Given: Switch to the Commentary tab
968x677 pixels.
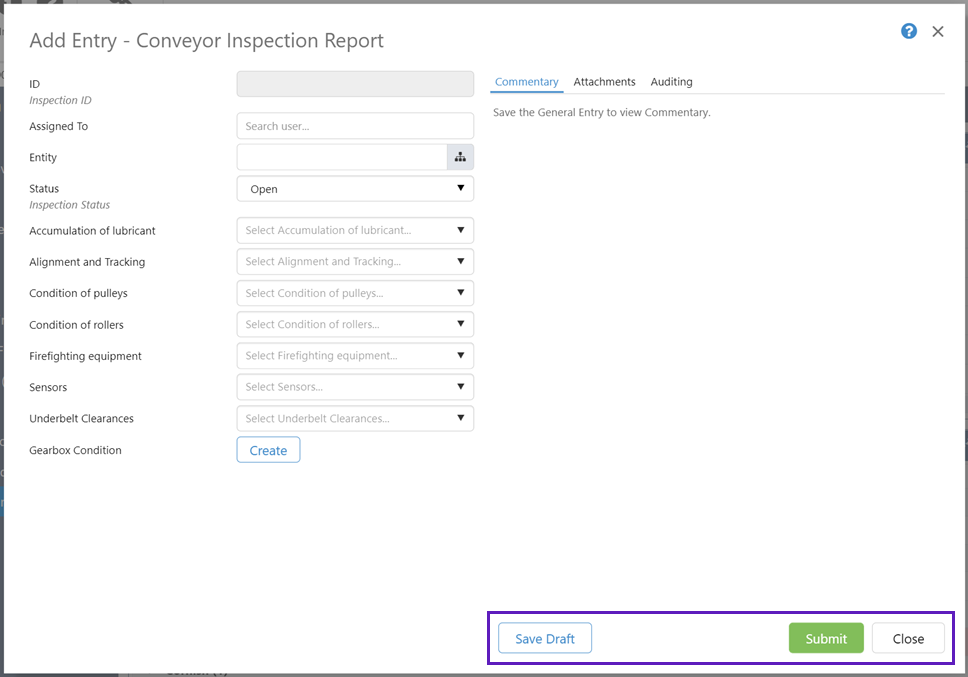Looking at the screenshot, I should (x=526, y=82).
